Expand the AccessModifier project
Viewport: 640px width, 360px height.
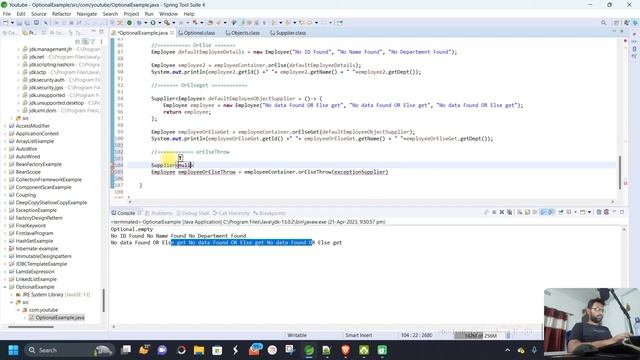5,126
